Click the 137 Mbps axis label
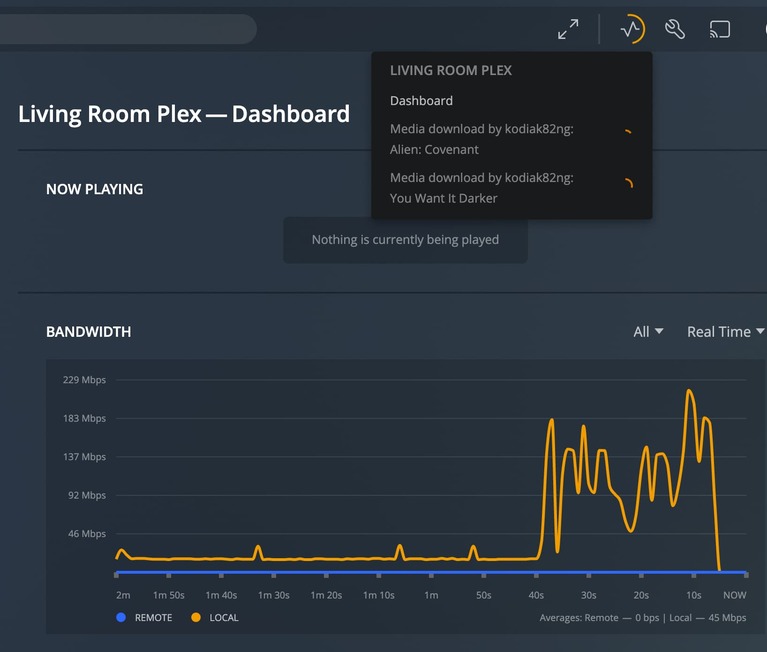 [x=84, y=457]
